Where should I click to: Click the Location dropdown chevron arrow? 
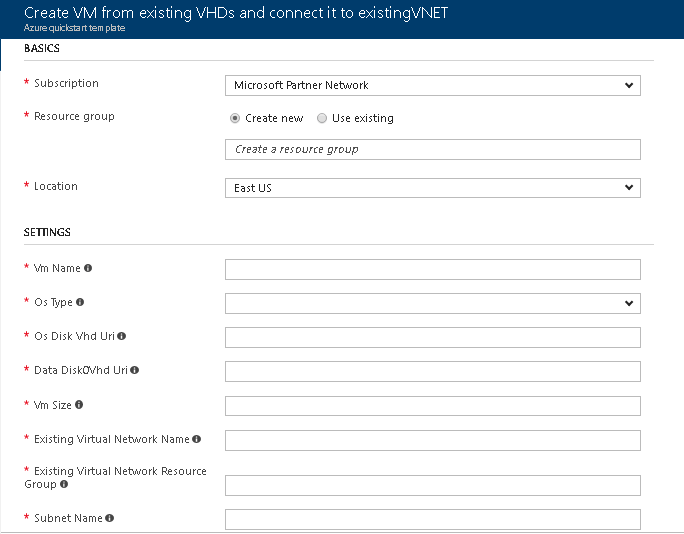[629, 188]
